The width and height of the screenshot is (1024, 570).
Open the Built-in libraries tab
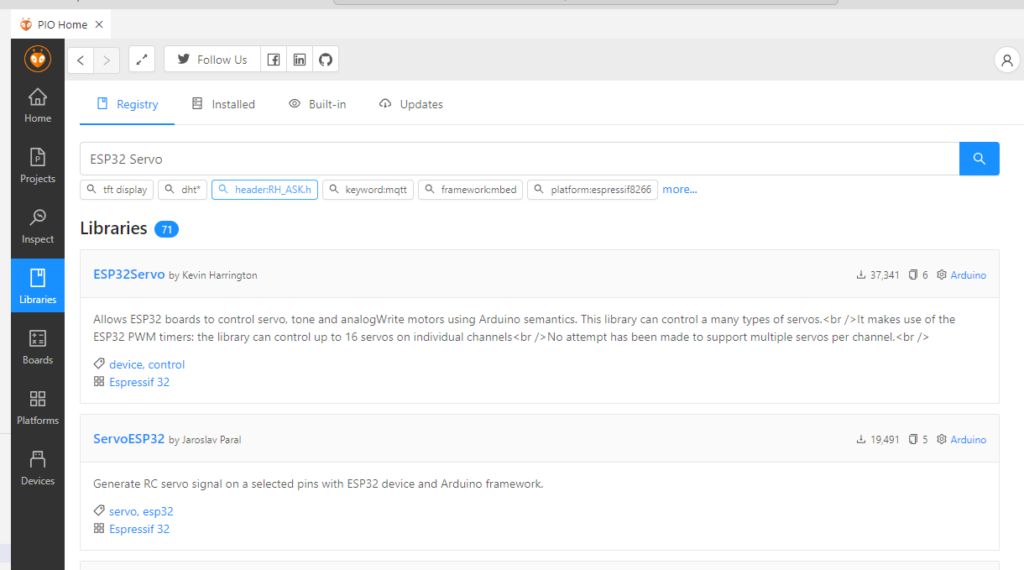(317, 104)
